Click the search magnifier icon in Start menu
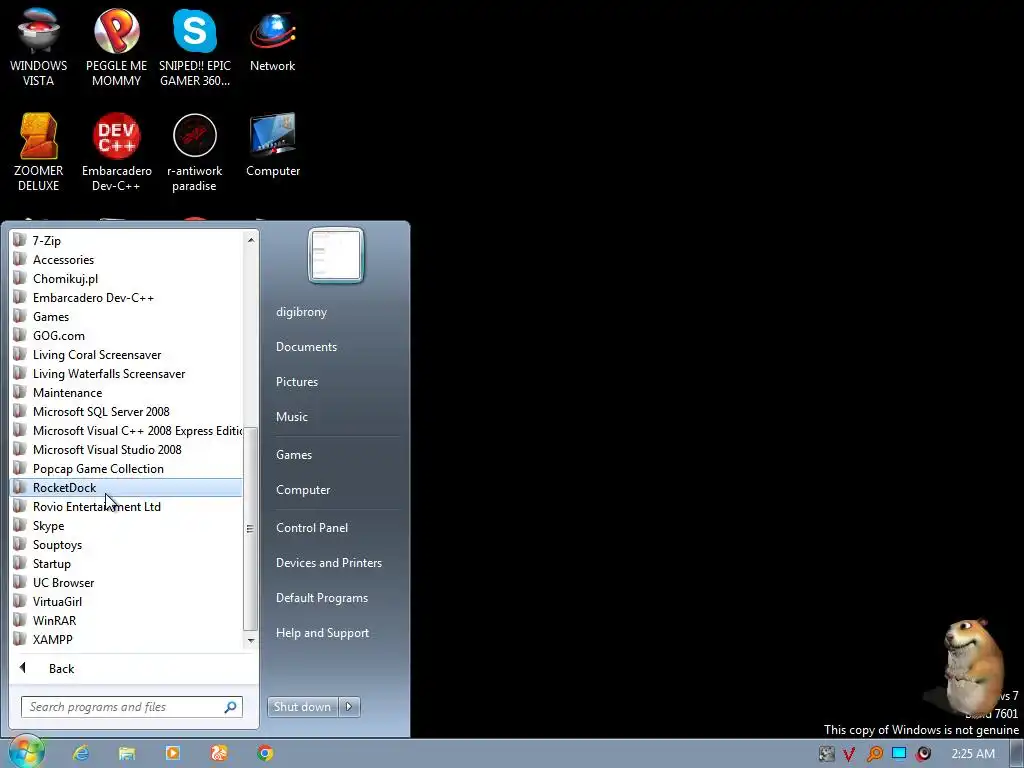The width and height of the screenshot is (1024, 768). pos(231,707)
